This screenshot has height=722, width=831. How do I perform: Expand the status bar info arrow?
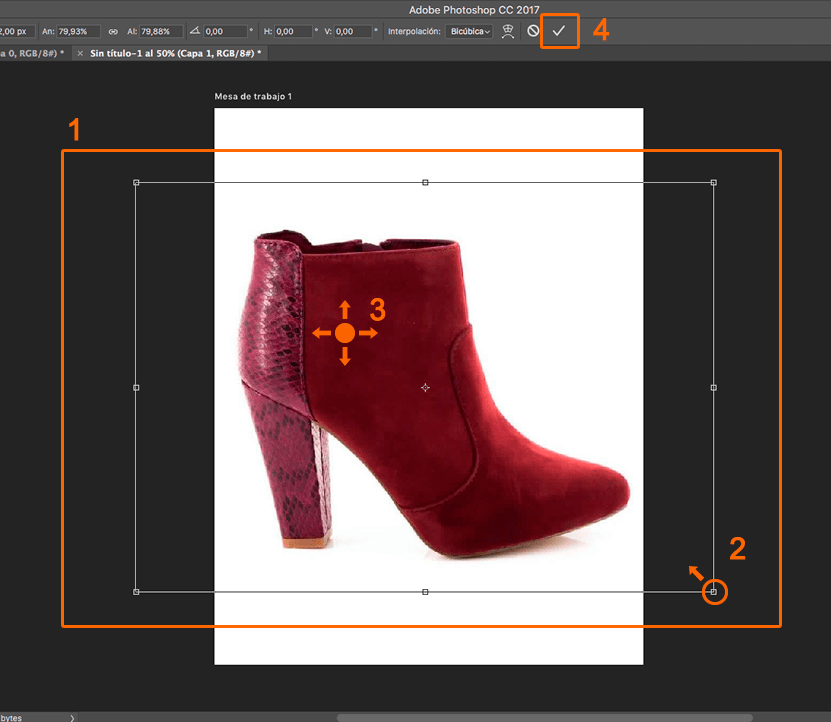(72, 717)
